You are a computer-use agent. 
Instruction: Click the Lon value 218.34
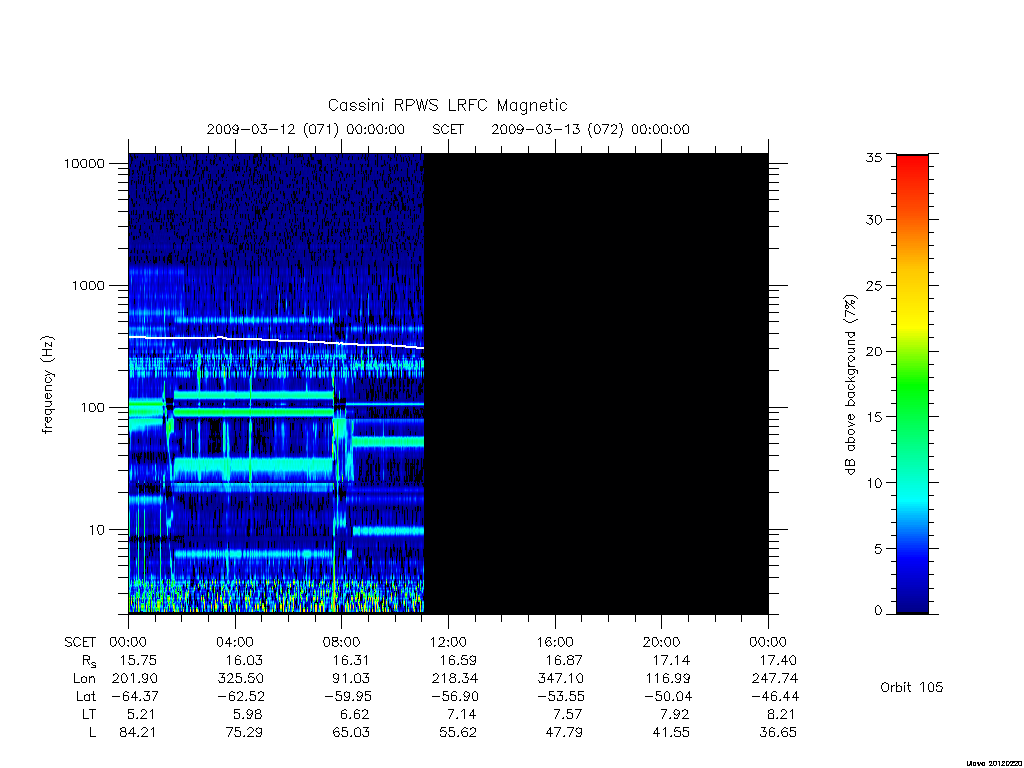pyautogui.click(x=454, y=679)
